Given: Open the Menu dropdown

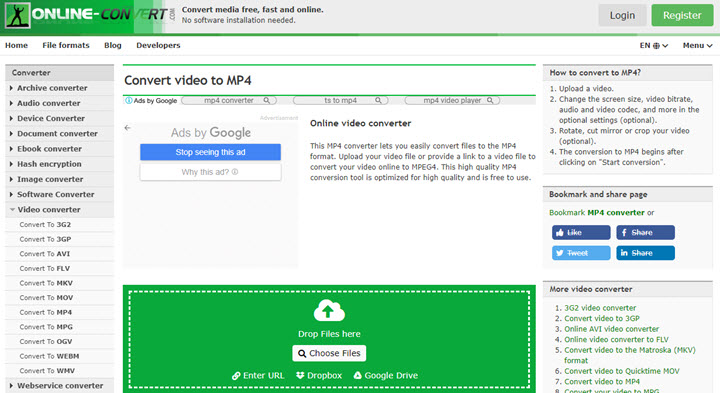Looking at the screenshot, I should pos(698,45).
